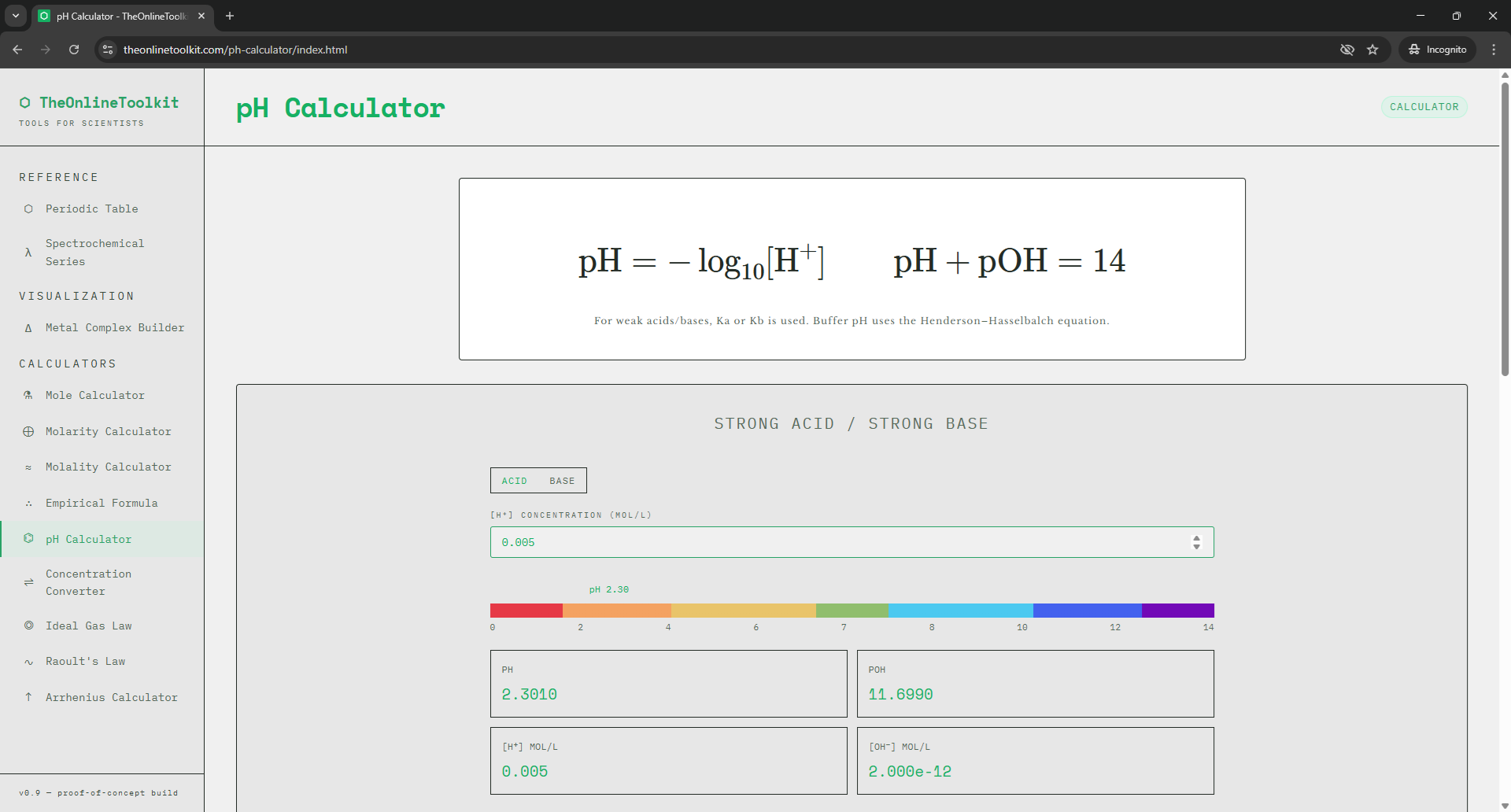Click the purple segment of pH scale
Viewport: 1511px width, 812px height.
1178,611
